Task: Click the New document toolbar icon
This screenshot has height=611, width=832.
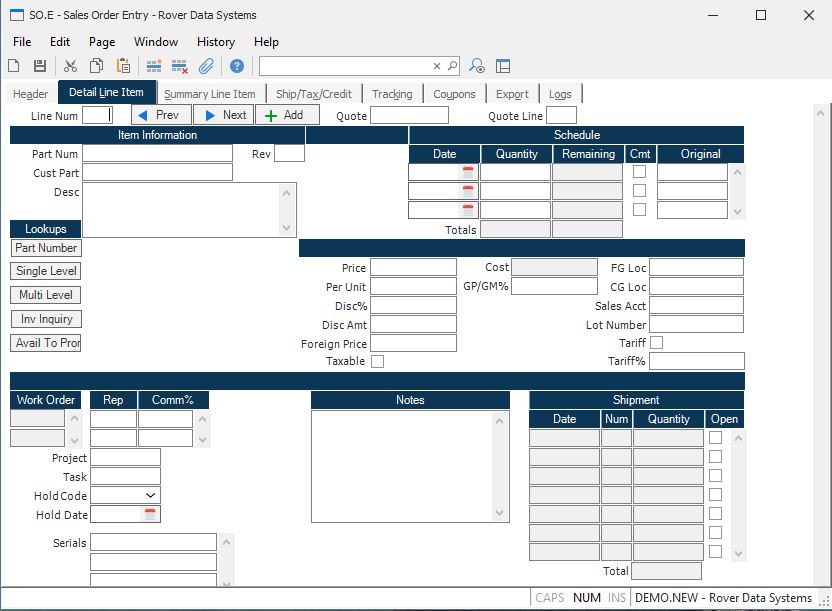Action: [x=14, y=66]
